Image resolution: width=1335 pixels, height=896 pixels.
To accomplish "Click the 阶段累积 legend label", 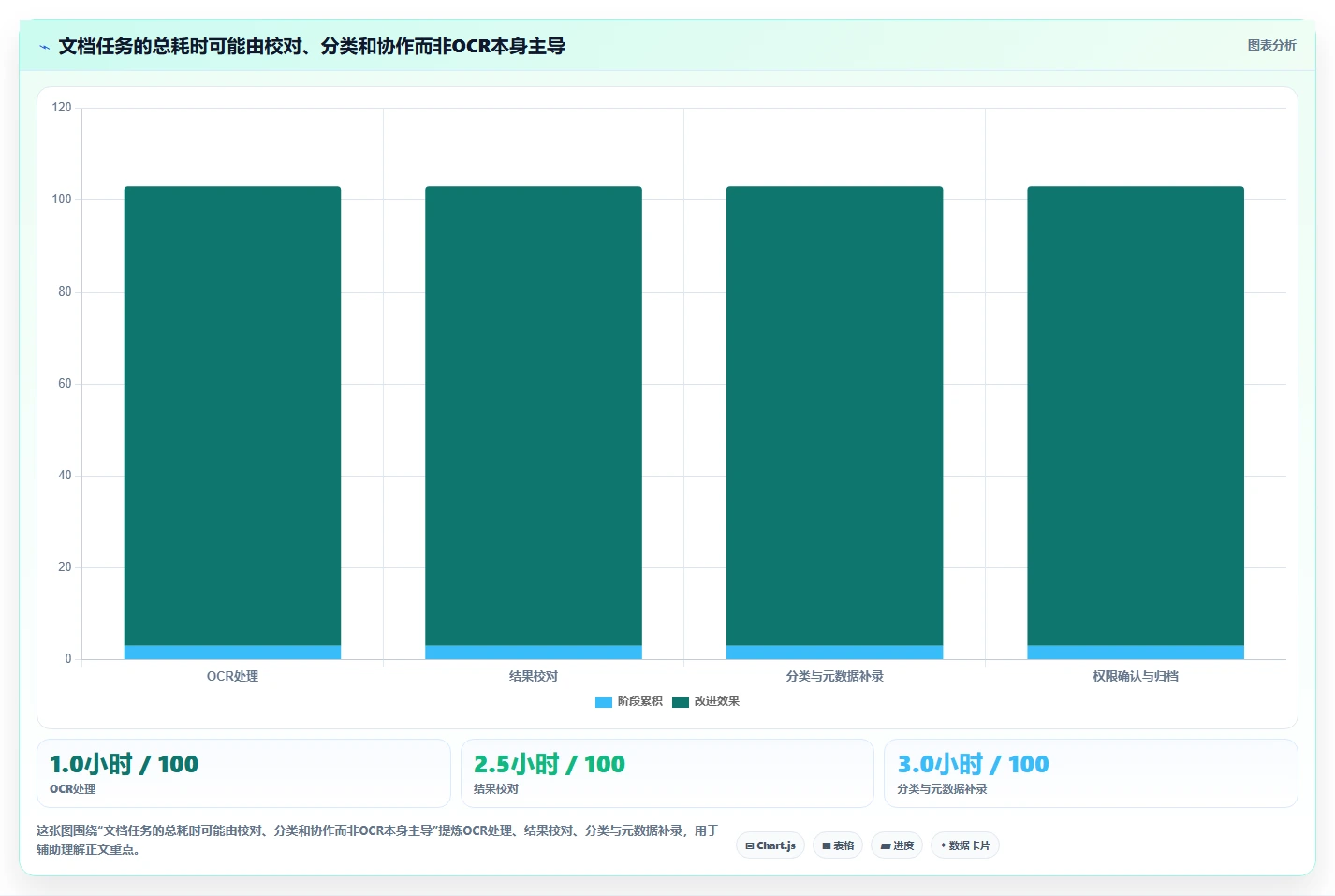I will (639, 701).
